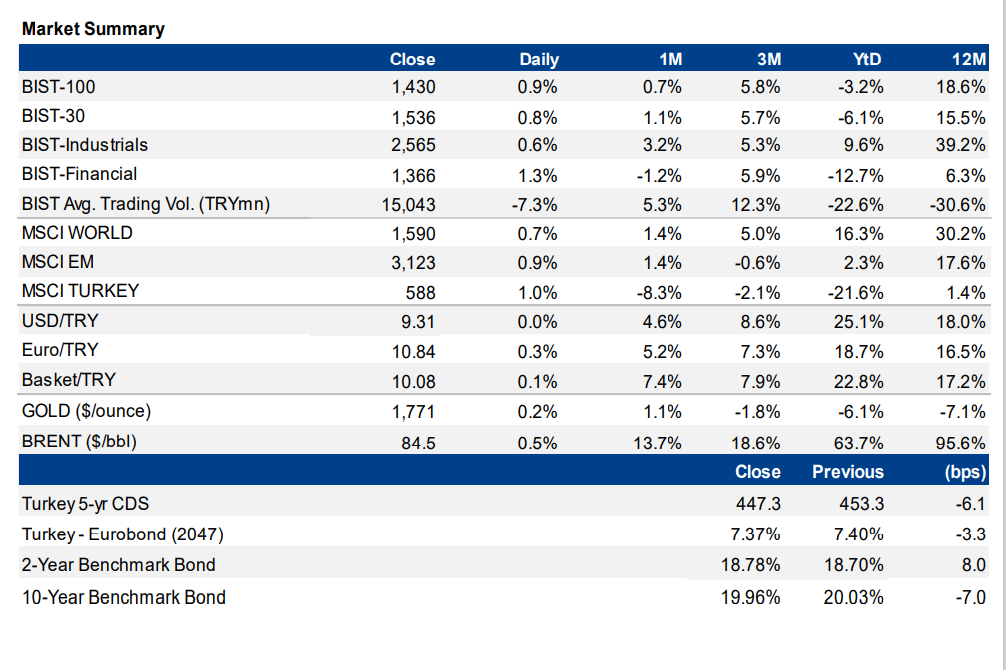Click the (bps) column header
This screenshot has width=1006, height=670.
point(965,472)
